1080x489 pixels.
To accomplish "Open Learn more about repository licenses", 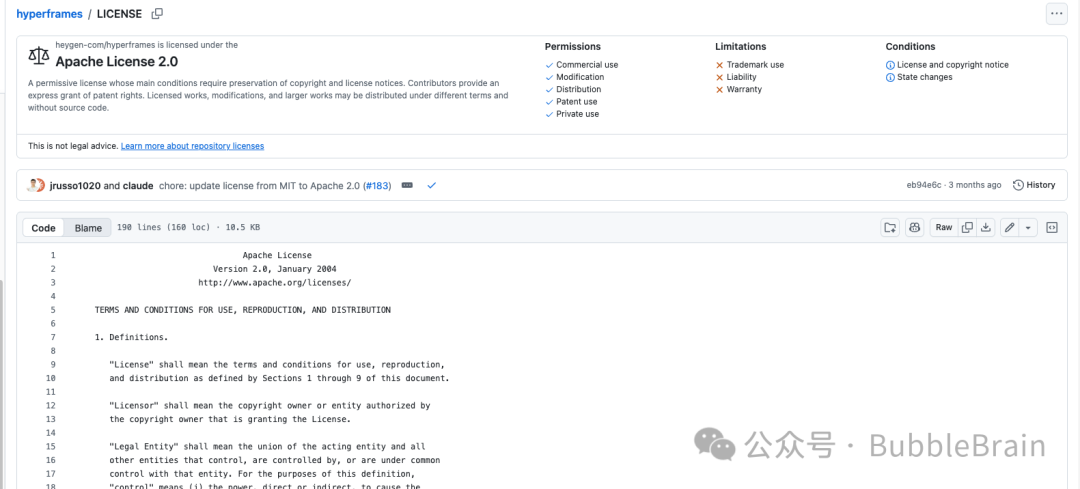I will 192,146.
